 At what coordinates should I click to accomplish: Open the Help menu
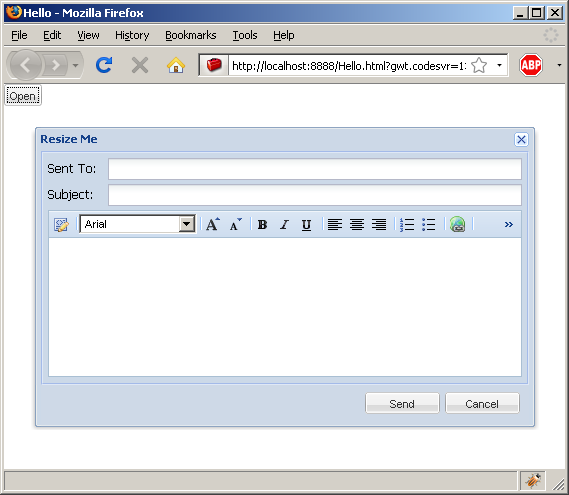point(284,35)
